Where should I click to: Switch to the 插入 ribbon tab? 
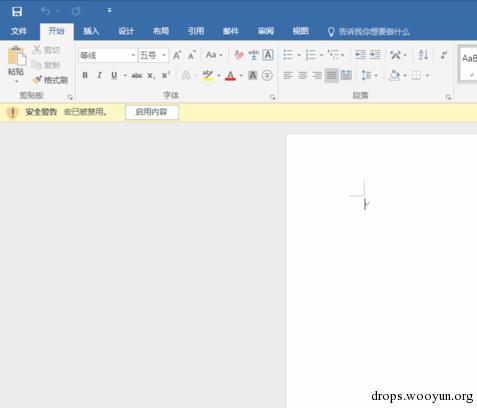[x=91, y=31]
